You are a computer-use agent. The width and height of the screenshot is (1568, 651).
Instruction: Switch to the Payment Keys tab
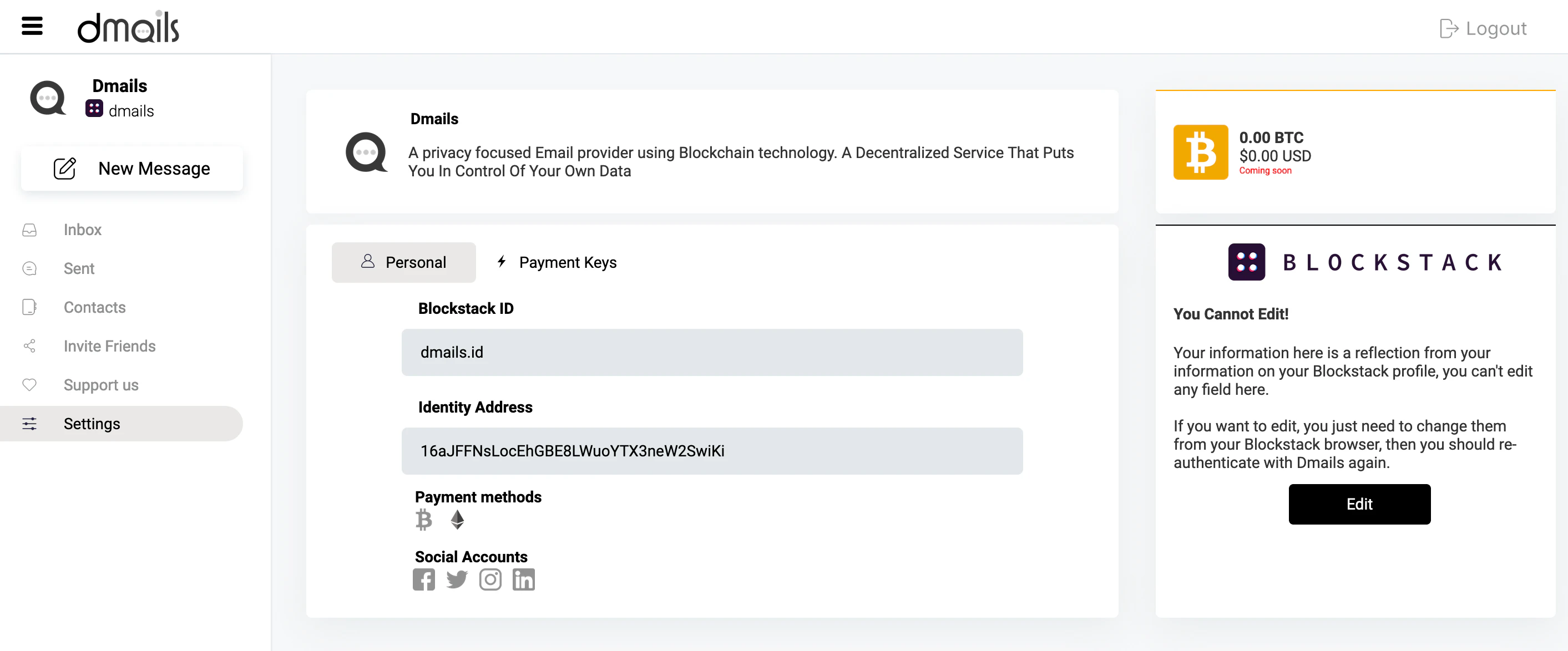click(x=557, y=262)
